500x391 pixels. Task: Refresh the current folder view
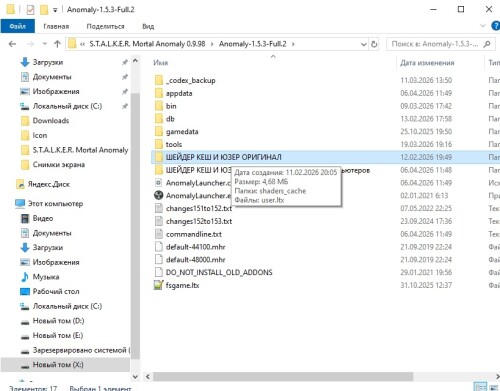[374, 44]
